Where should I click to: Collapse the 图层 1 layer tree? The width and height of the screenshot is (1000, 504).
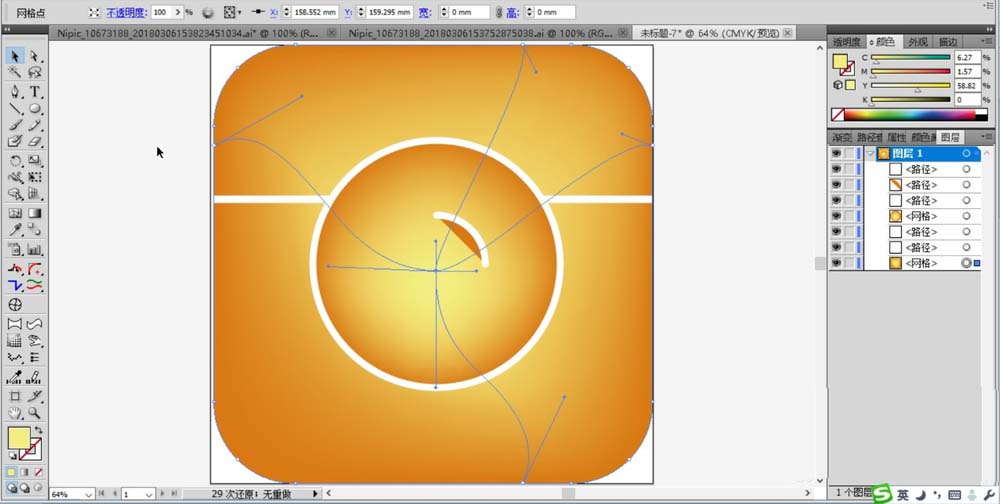click(x=869, y=154)
